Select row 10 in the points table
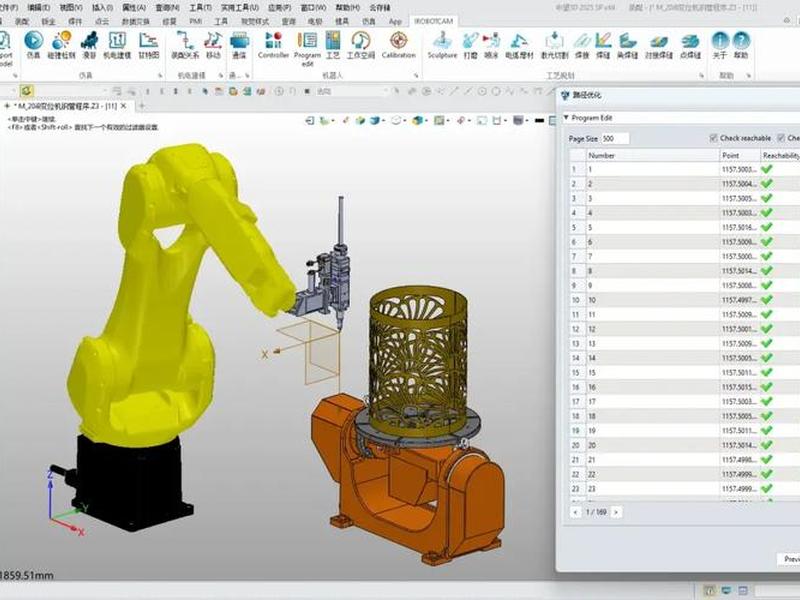800x600 pixels. coord(685,300)
